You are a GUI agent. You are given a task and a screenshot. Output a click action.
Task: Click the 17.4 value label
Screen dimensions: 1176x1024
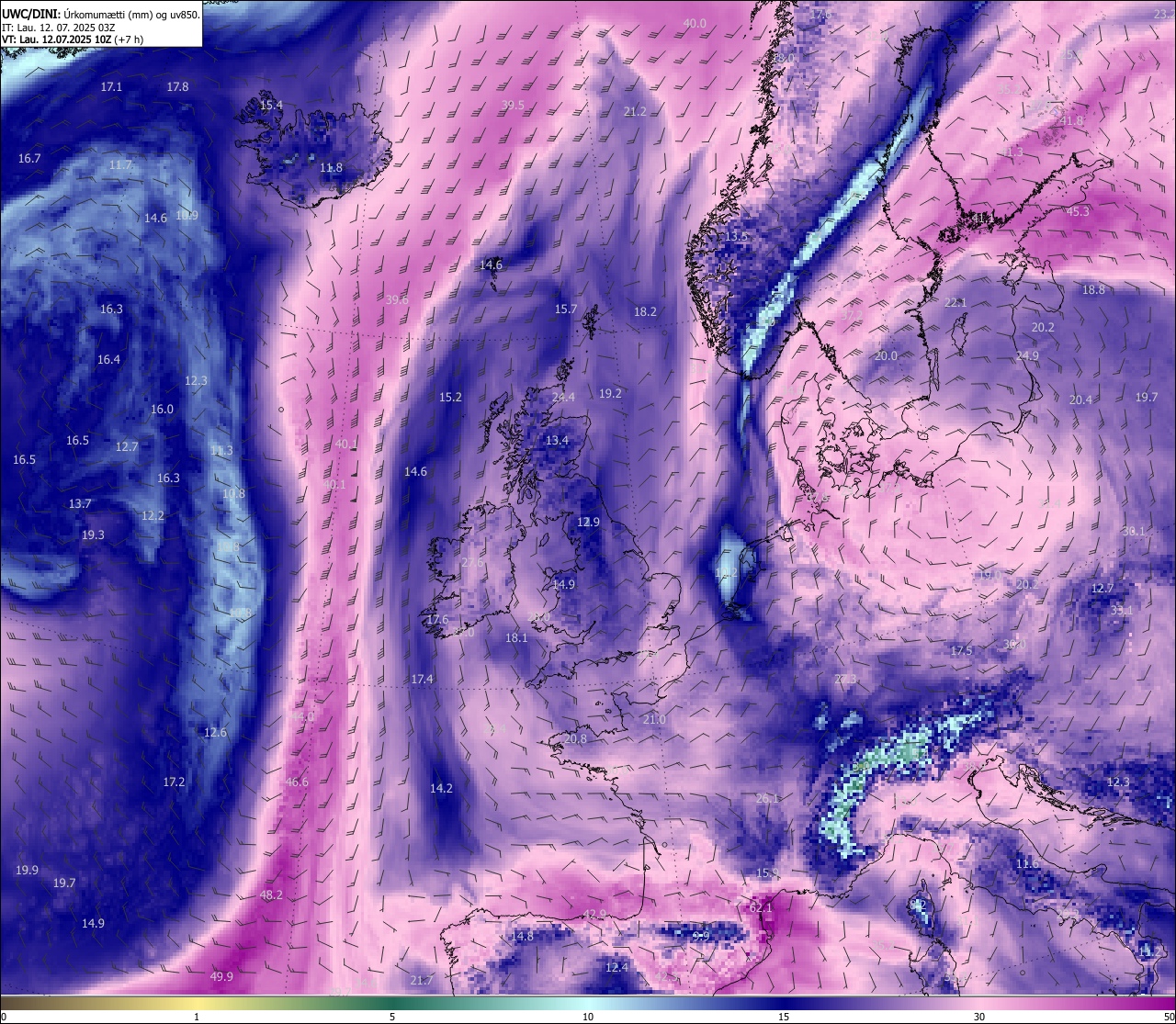tap(422, 679)
